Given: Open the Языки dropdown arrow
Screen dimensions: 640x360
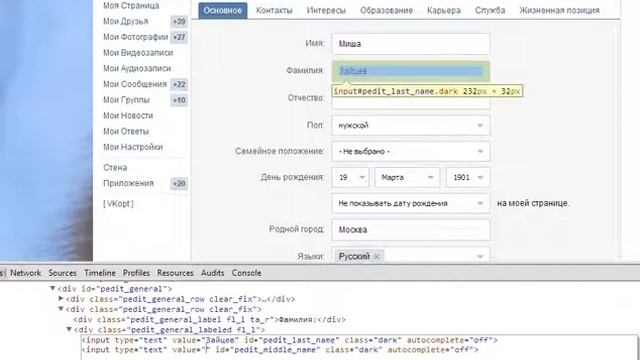Looking at the screenshot, I should click(x=480, y=256).
